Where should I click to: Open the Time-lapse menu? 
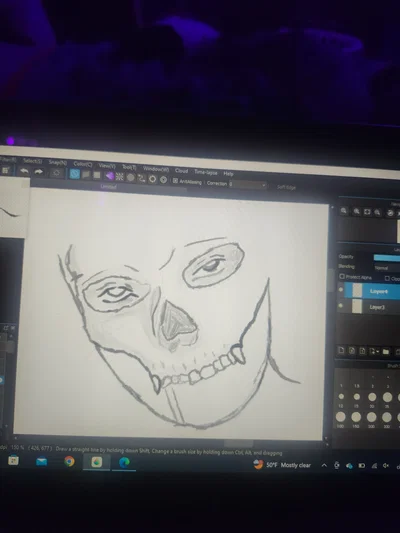(x=206, y=172)
